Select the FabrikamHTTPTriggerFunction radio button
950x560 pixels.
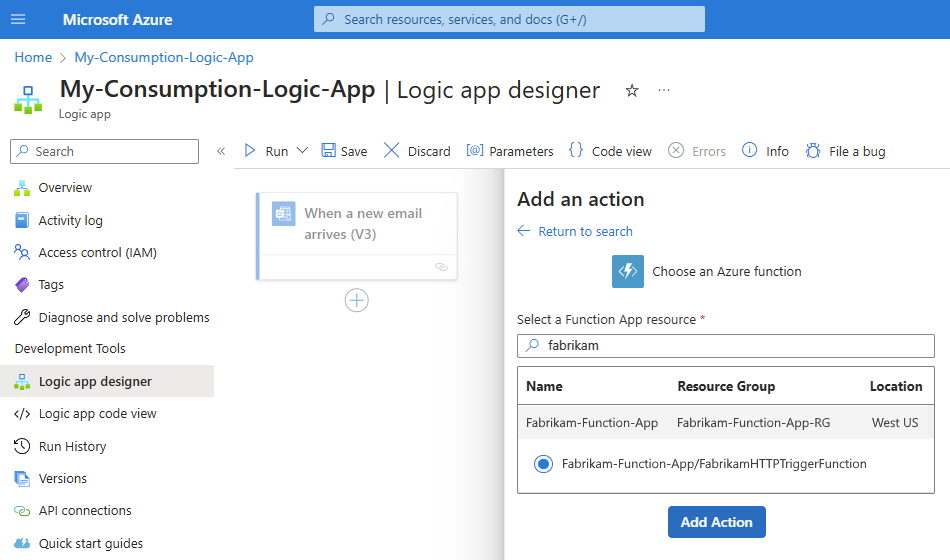543,464
